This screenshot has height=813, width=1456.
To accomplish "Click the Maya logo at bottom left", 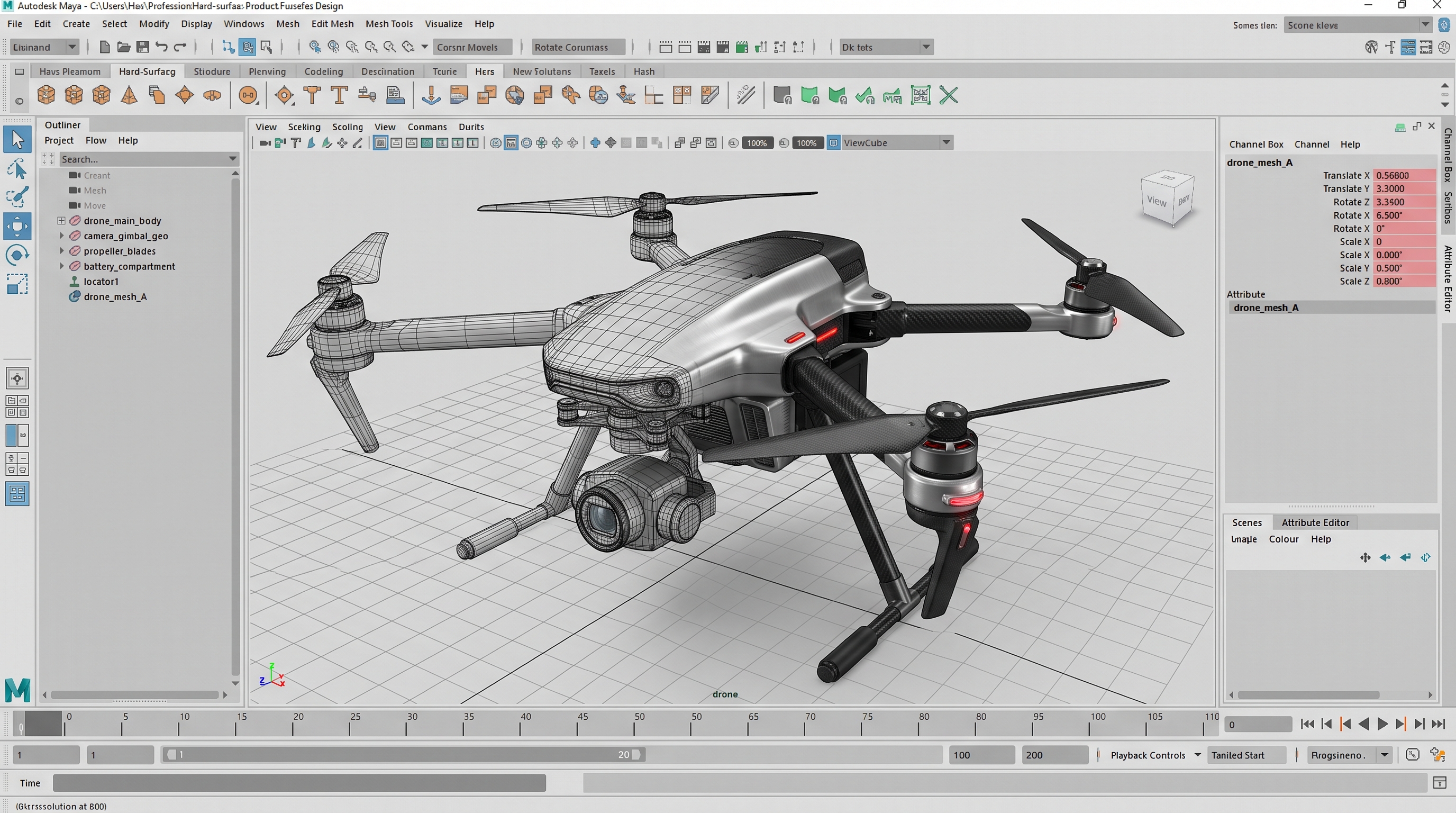I will (17, 689).
